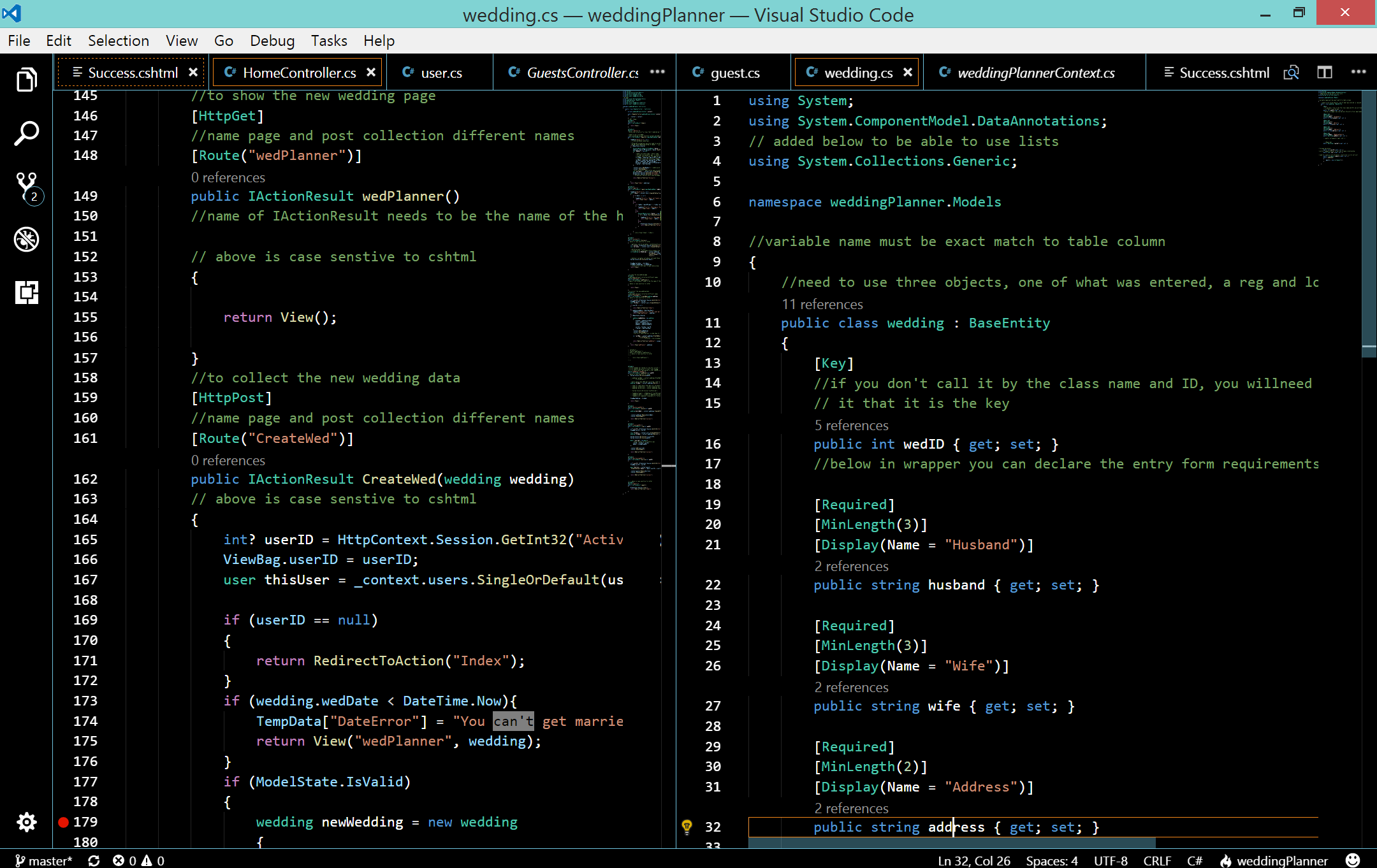Screen dimensions: 1377x868
Task: Open the View menu
Action: (182, 41)
